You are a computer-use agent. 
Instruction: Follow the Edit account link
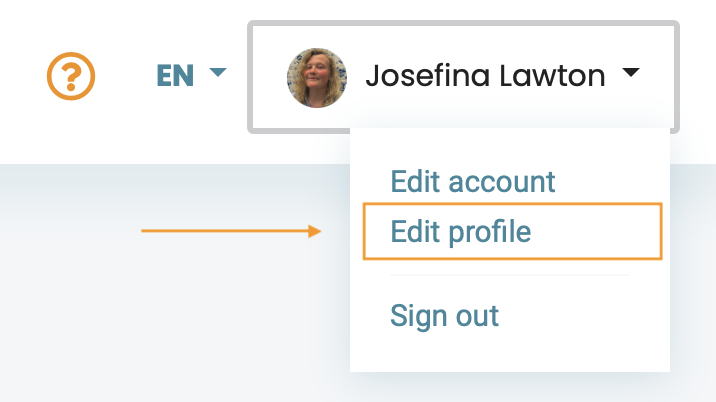[473, 181]
